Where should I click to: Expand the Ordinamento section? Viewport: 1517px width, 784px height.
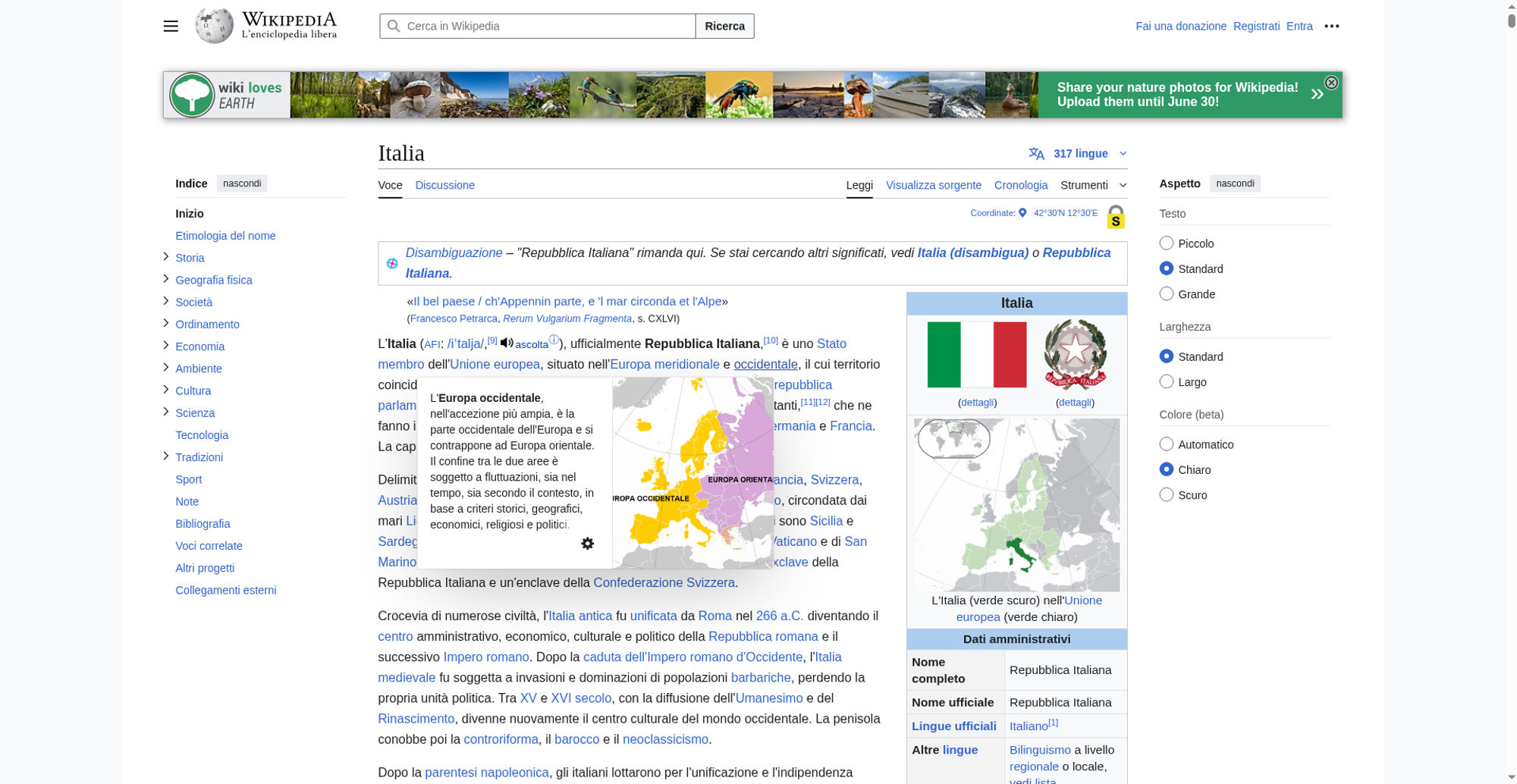165,323
